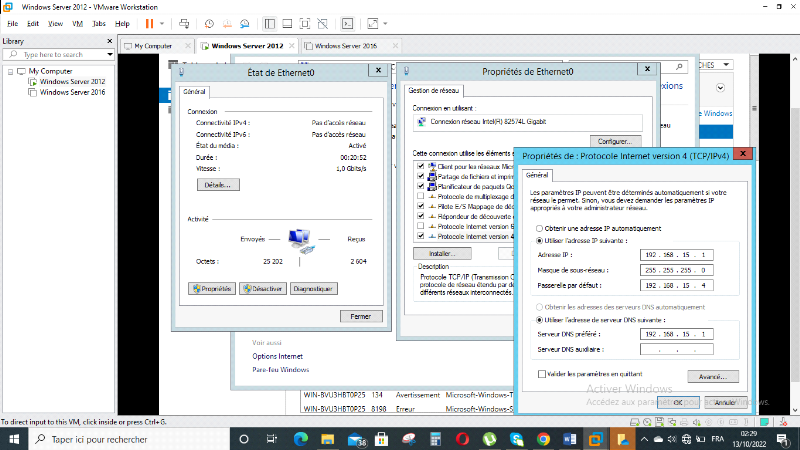Check 'Valider les paramètres en quittant'
The width and height of the screenshot is (800, 450).
click(x=541, y=373)
